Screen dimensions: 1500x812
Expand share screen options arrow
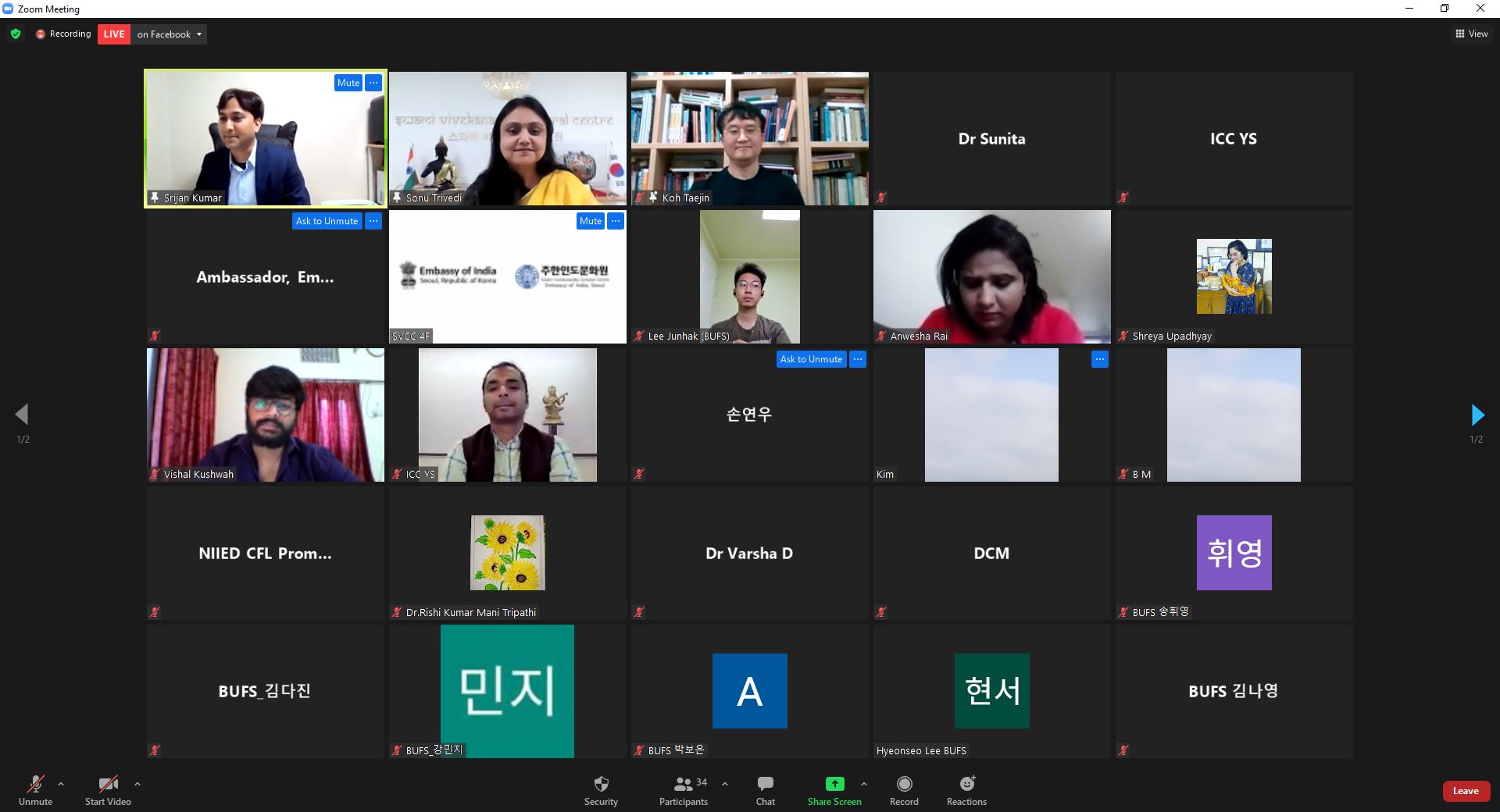(863, 784)
